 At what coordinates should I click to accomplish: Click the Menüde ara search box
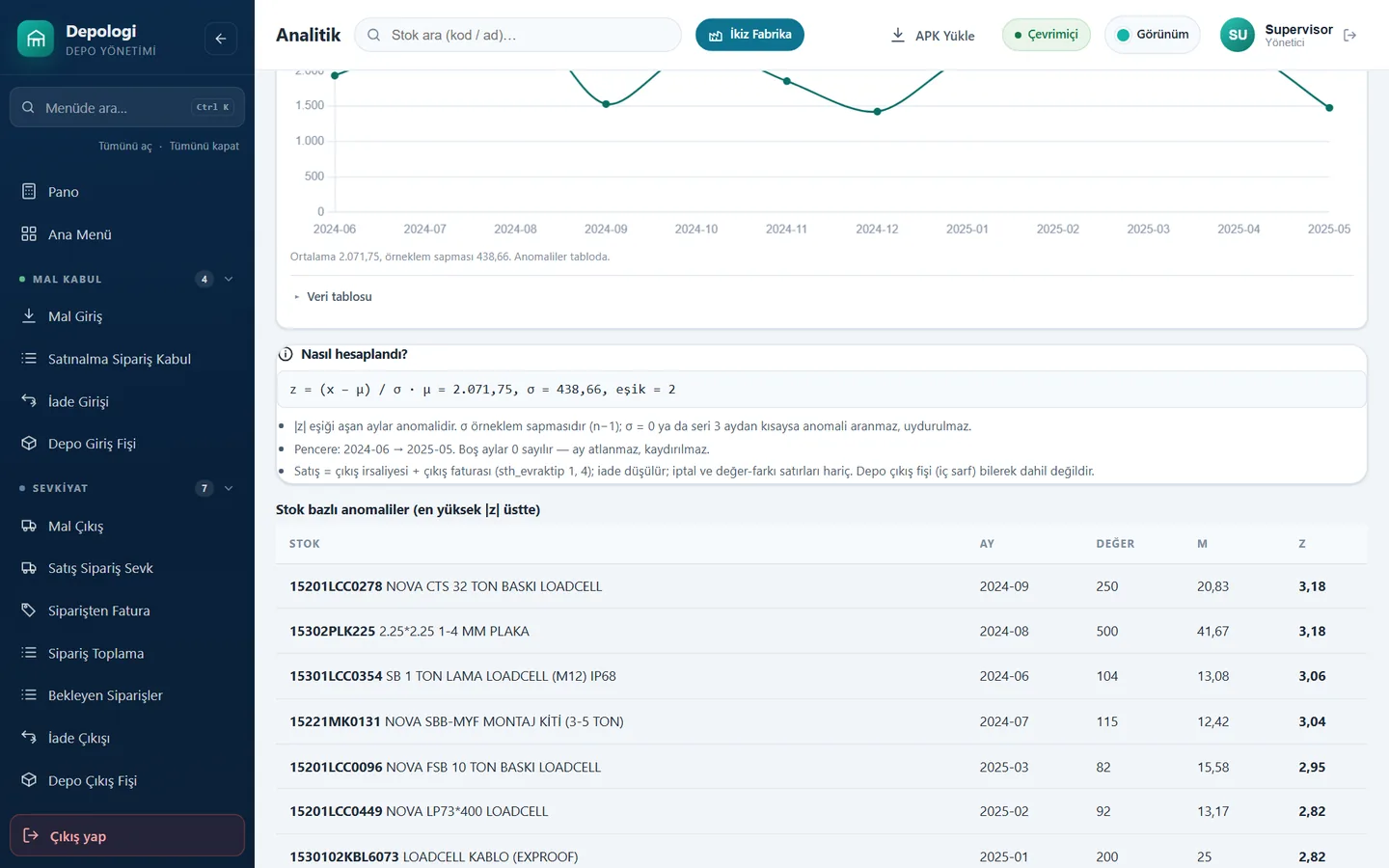[127, 107]
